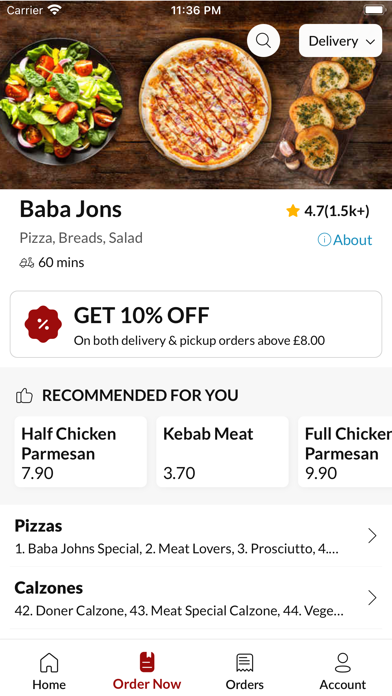The width and height of the screenshot is (392, 696).
Task: Open the Account tab icon
Action: pyautogui.click(x=343, y=662)
